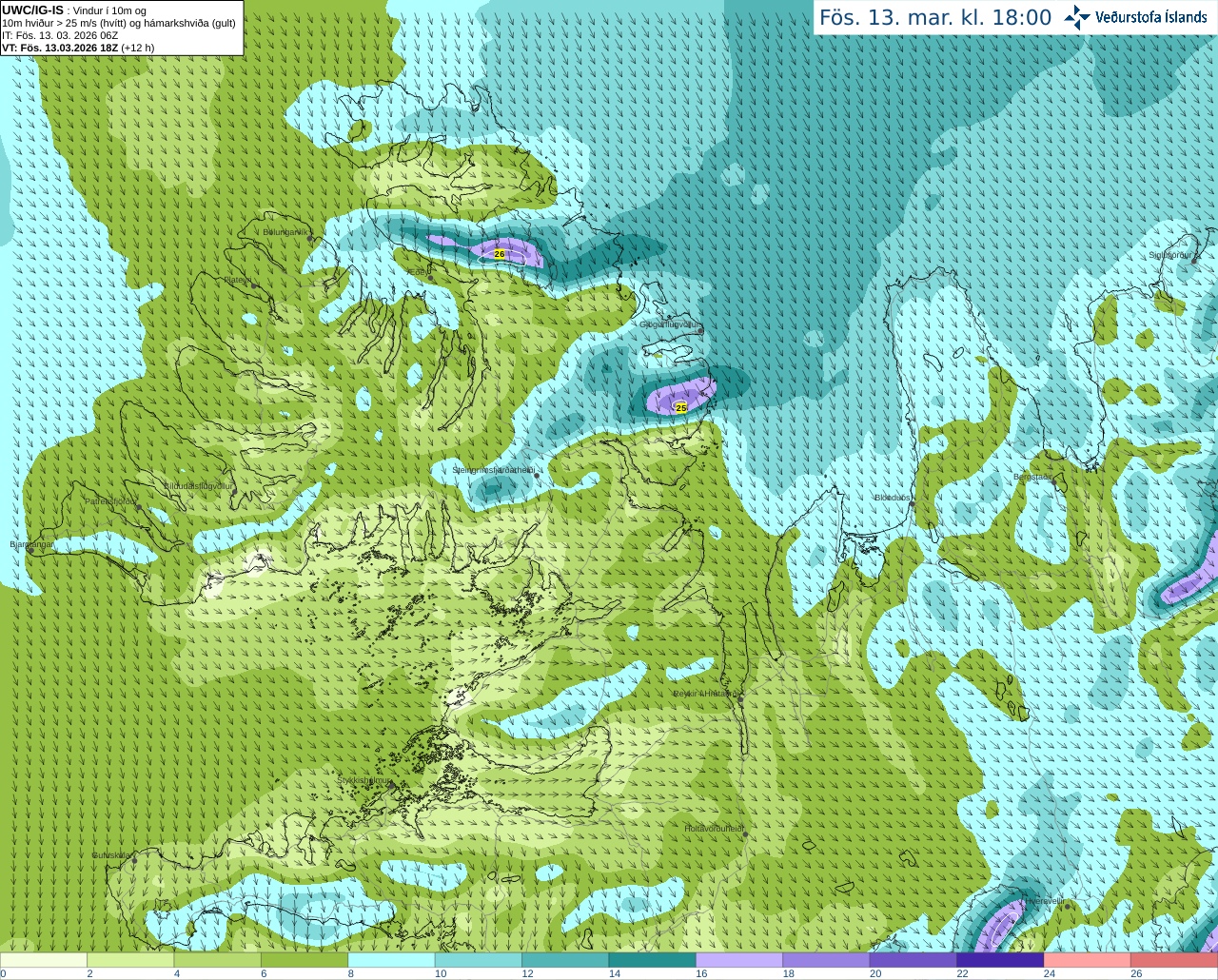Screen dimensions: 1218x980
Task: Click the Bíldudalsflugvöllur station label
Action: pos(199,485)
